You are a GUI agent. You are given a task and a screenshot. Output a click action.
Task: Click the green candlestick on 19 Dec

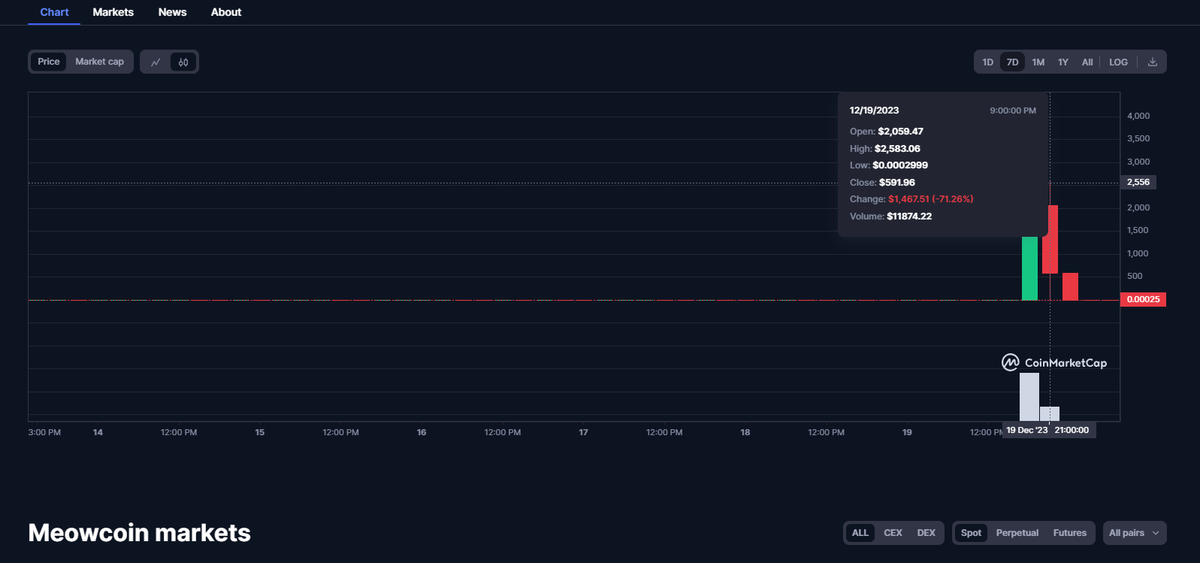coord(1029,268)
